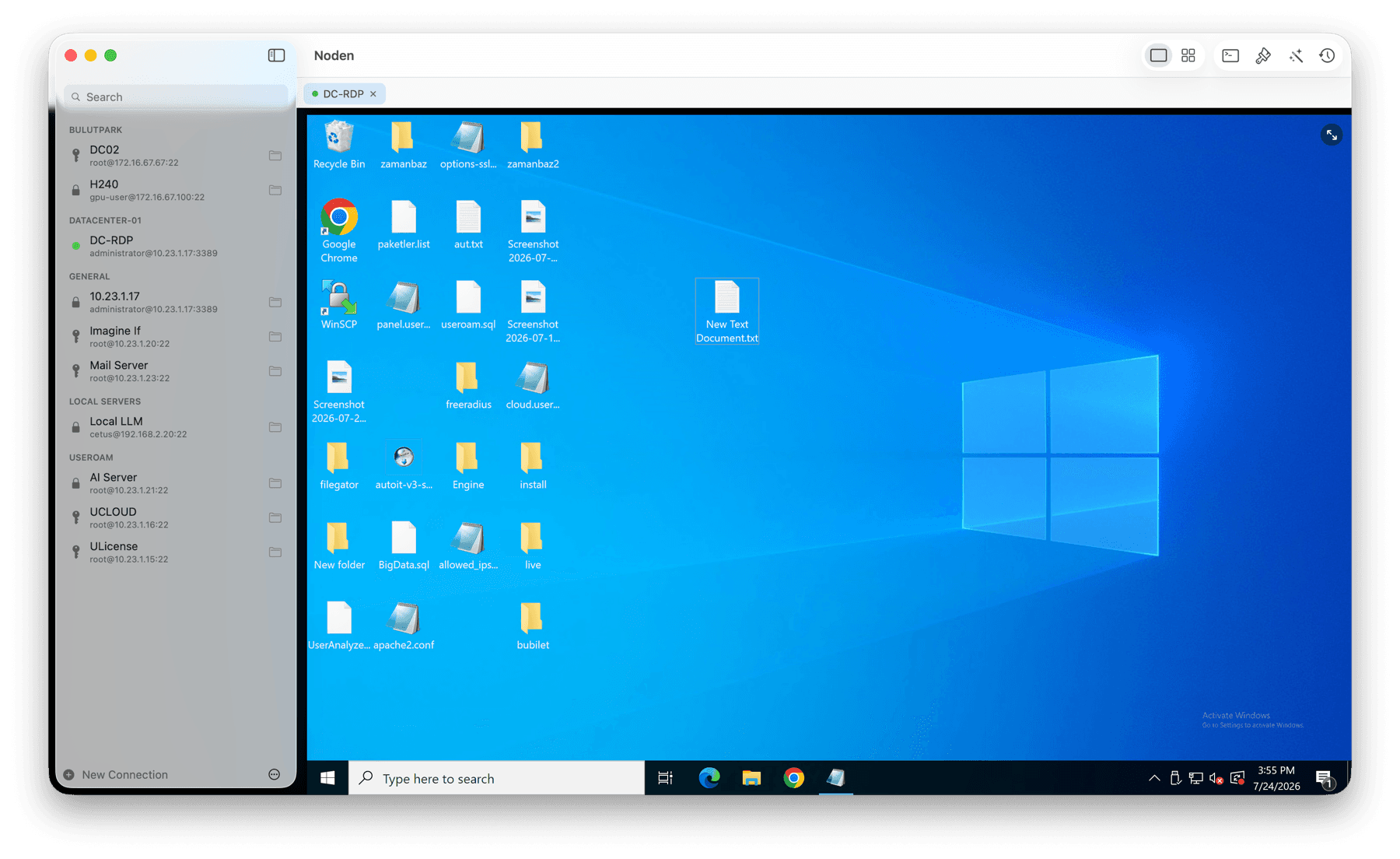Click the pin icon in Noden toolbar
This screenshot has height=859, width=1400.
click(1263, 55)
